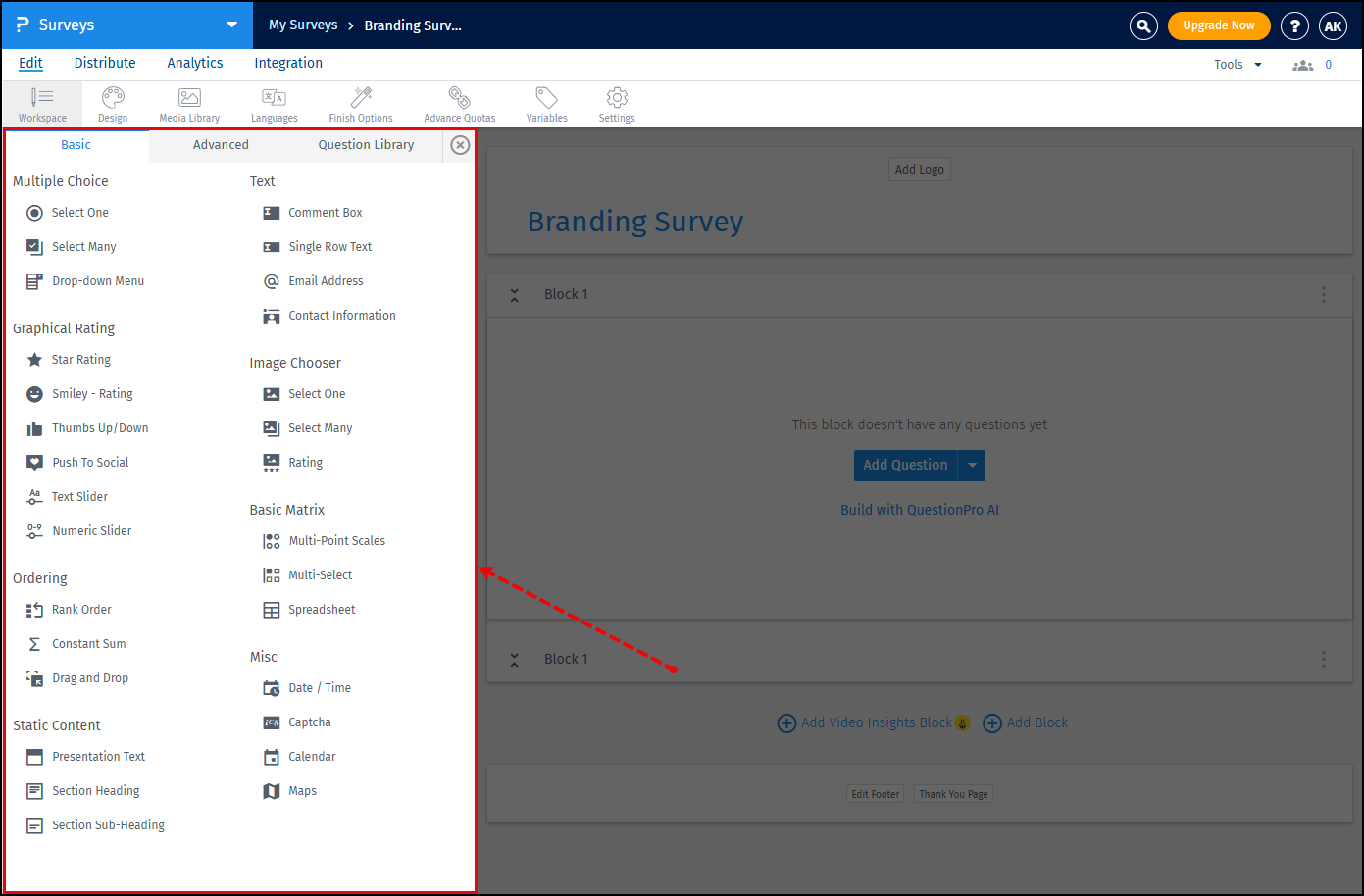Add a Smiley - Rating question
The height and width of the screenshot is (896, 1364).
90,393
